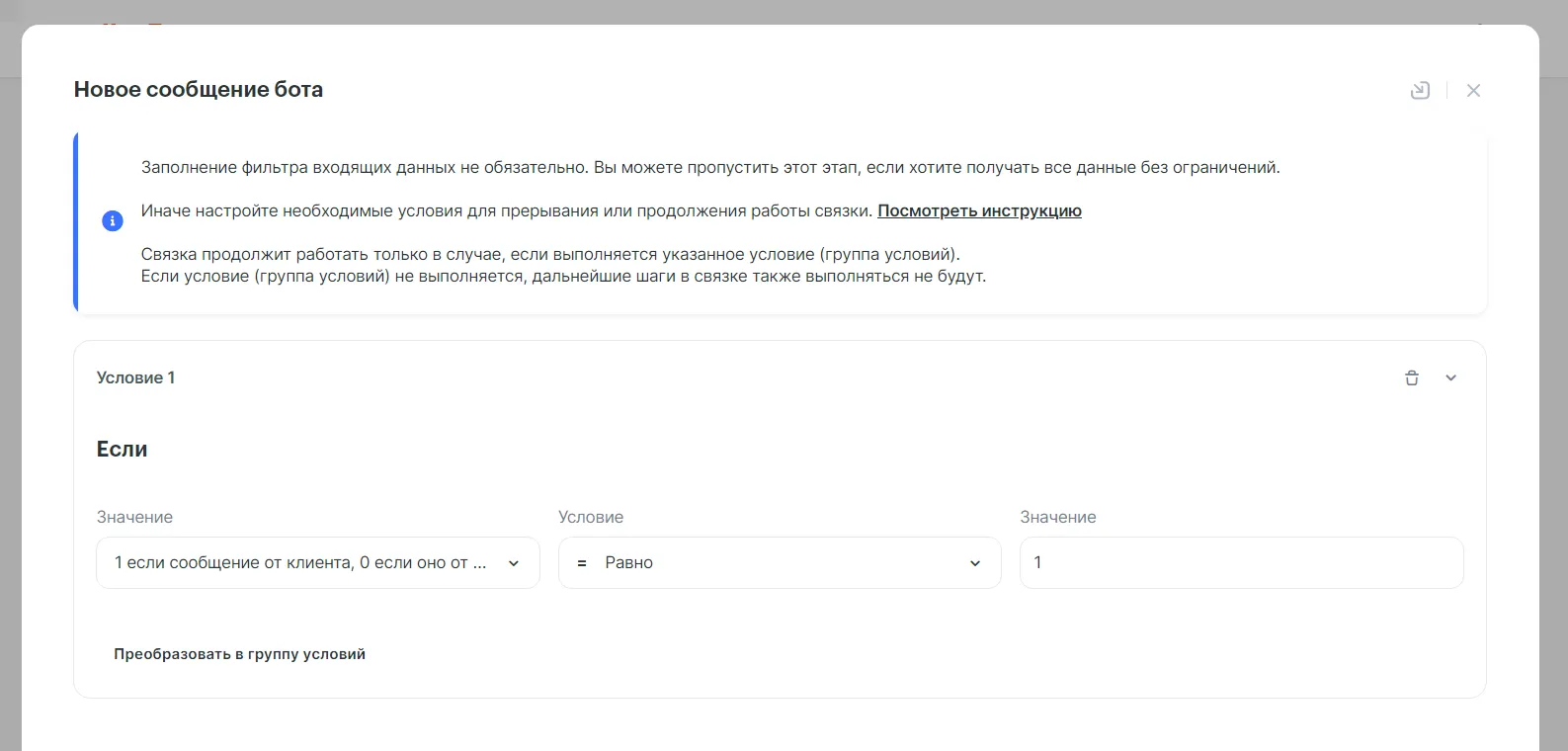Delete Условие 1 with trash icon

click(x=1412, y=377)
